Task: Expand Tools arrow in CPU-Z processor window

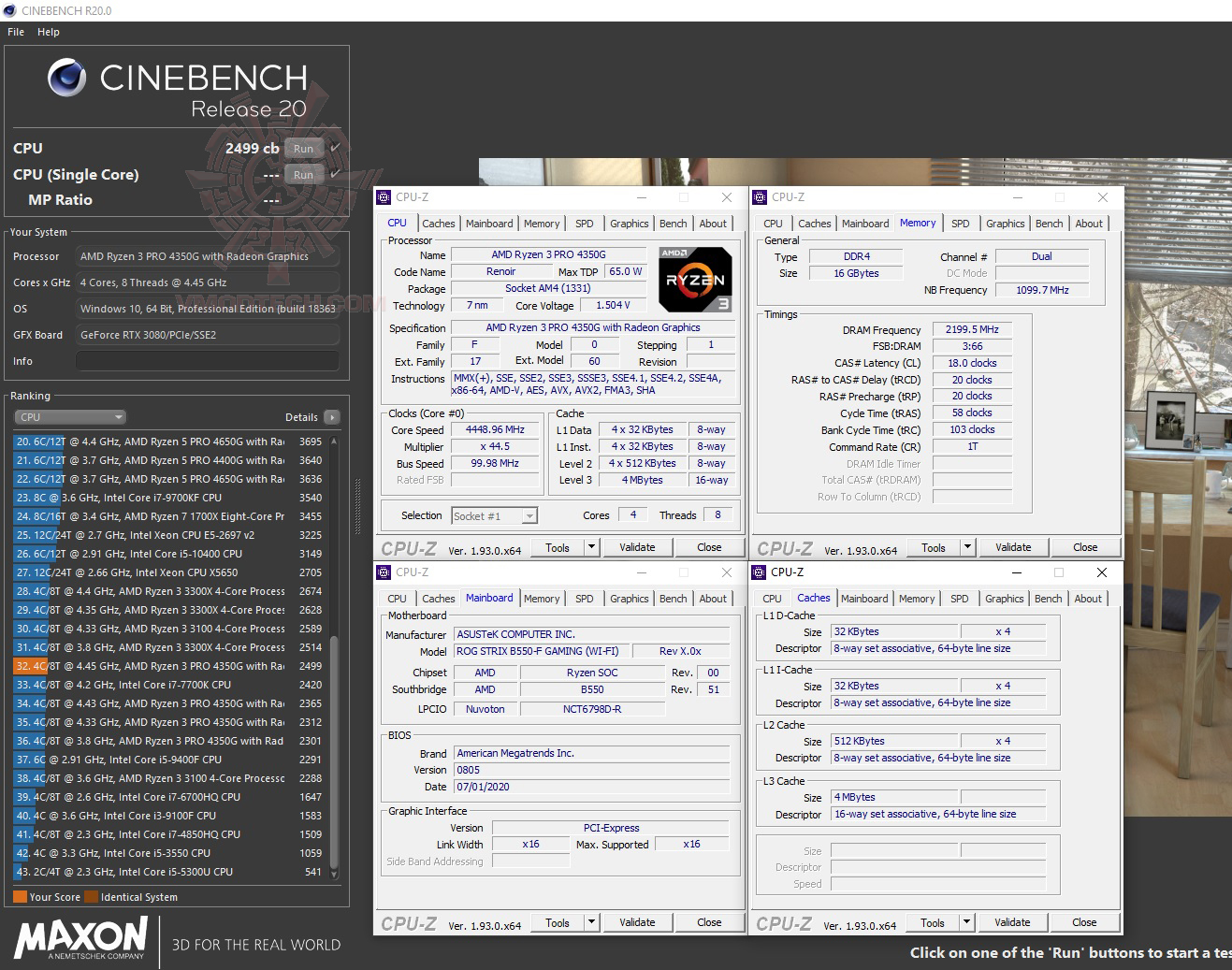Action: (591, 547)
